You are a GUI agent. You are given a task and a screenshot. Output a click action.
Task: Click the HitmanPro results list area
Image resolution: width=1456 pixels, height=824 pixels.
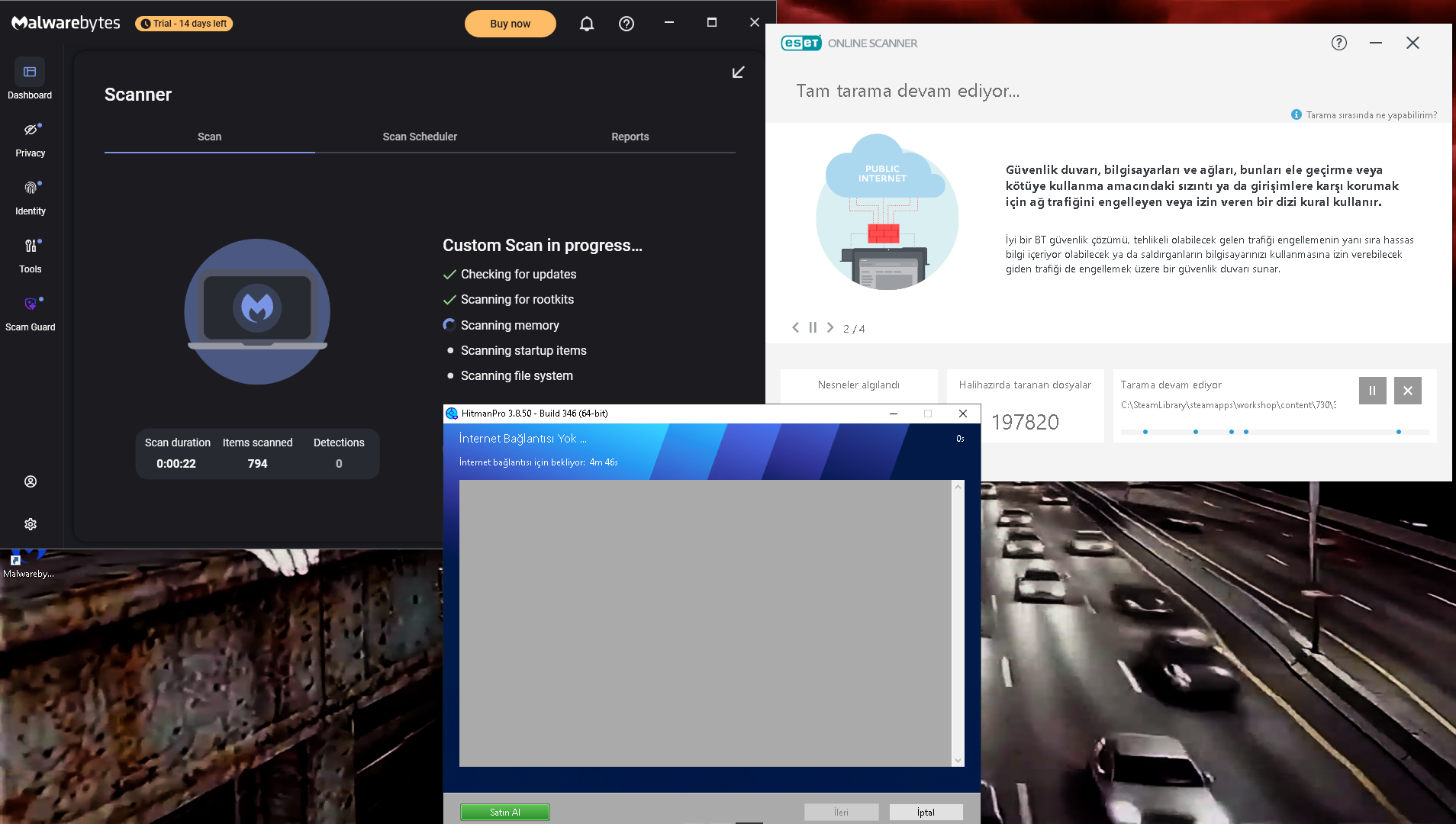click(705, 623)
